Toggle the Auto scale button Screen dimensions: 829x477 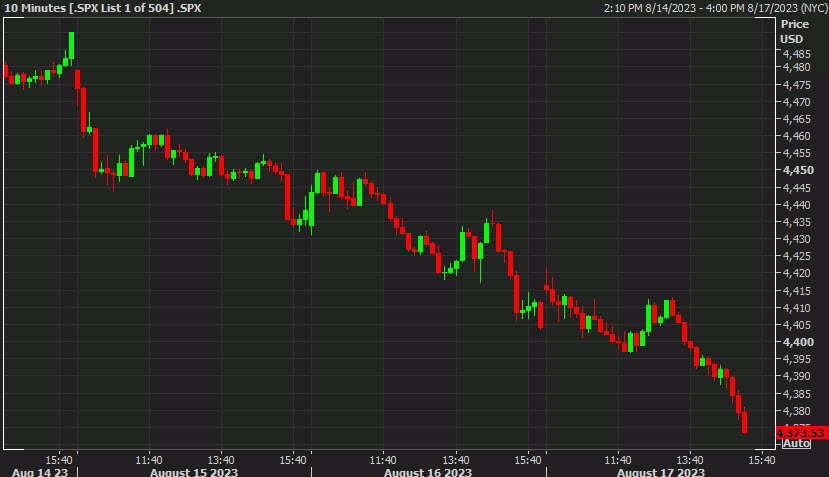tap(796, 443)
